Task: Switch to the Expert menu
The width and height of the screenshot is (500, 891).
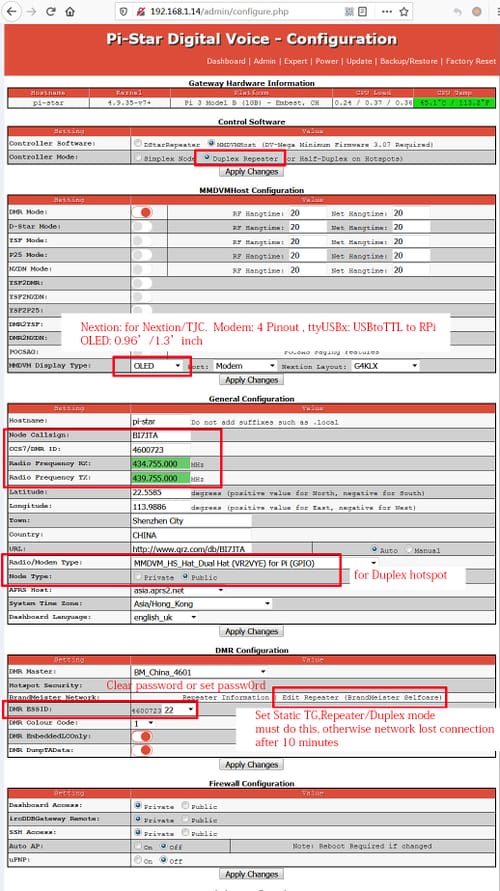Action: point(295,61)
